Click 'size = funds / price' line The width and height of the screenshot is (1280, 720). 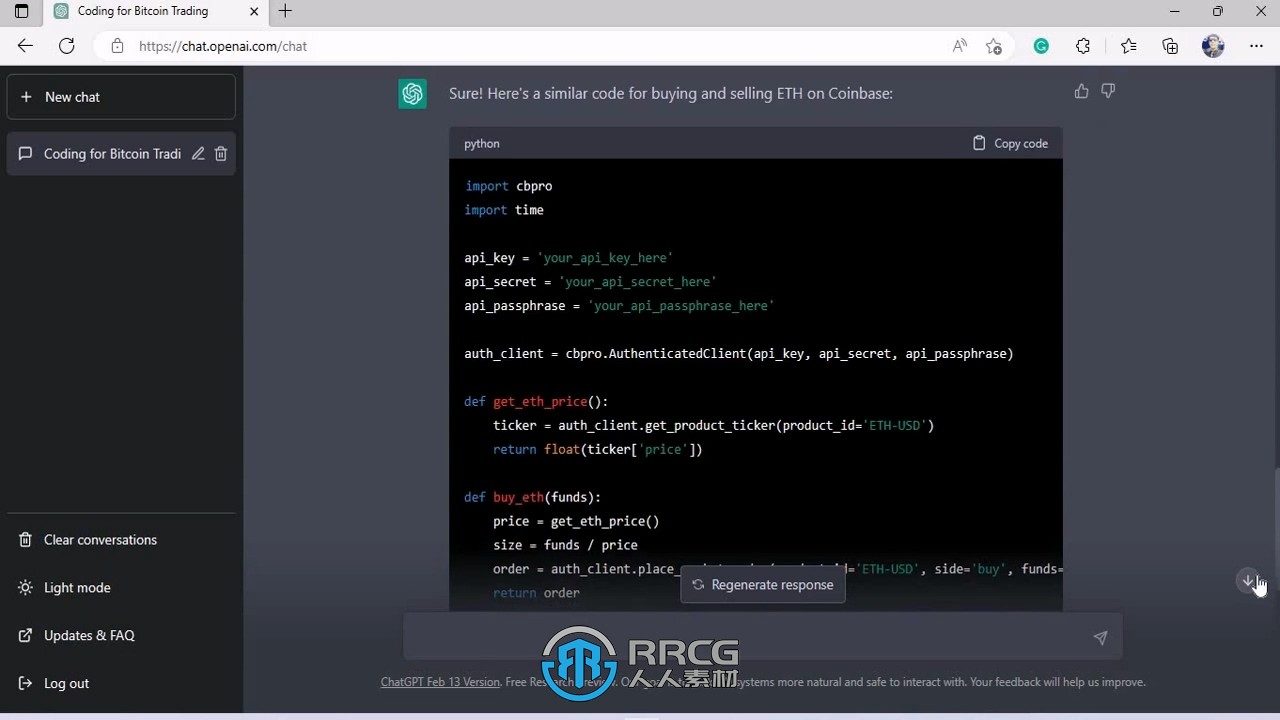pyautogui.click(x=565, y=546)
